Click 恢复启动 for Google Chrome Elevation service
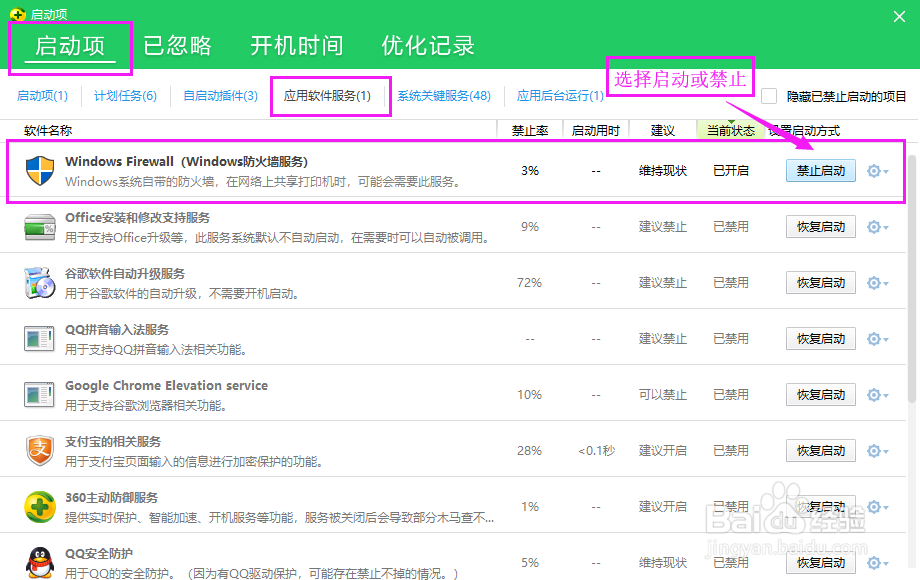The image size is (920, 580). pyautogui.click(x=821, y=395)
